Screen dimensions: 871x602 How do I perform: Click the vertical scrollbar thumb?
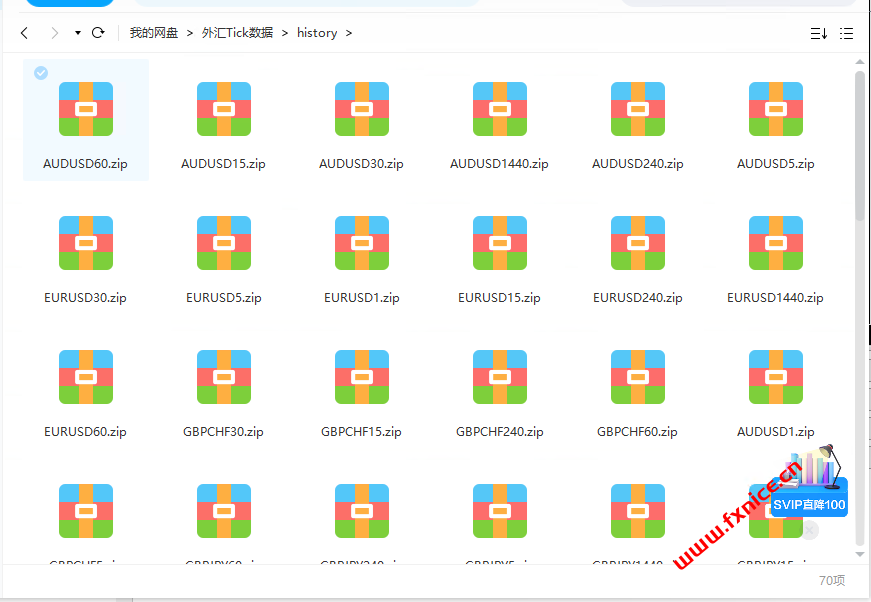[860, 145]
